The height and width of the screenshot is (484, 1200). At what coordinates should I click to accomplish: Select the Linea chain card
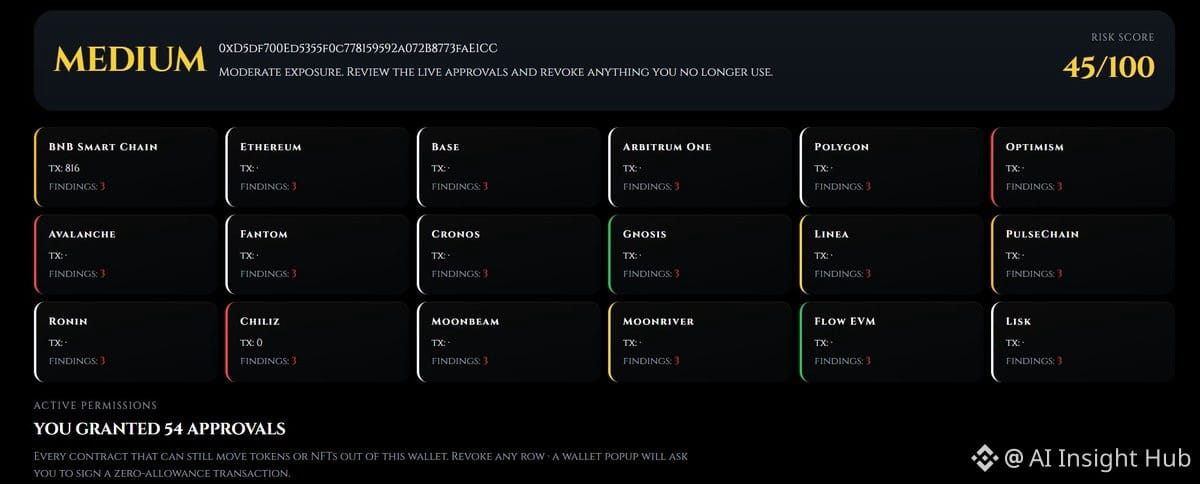coord(891,254)
